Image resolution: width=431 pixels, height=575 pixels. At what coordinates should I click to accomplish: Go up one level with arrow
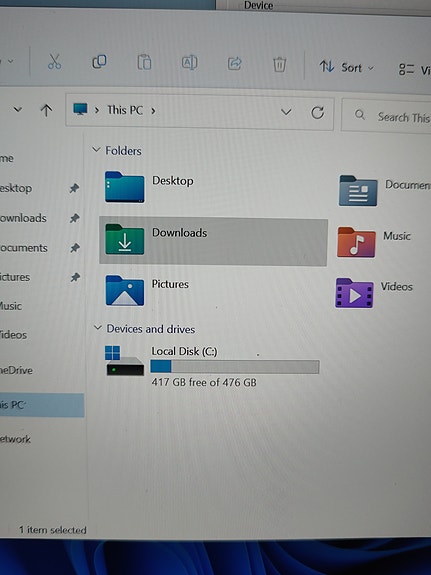click(46, 110)
